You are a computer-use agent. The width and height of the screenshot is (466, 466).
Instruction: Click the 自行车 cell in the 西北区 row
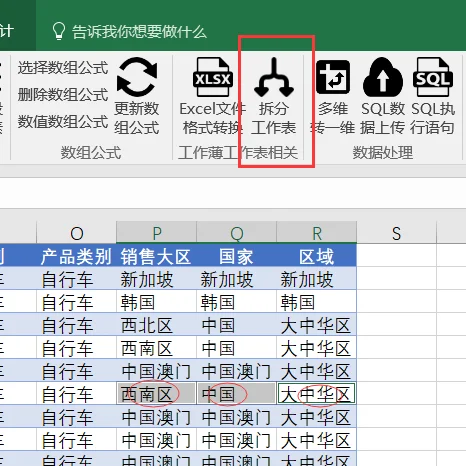tap(76, 325)
